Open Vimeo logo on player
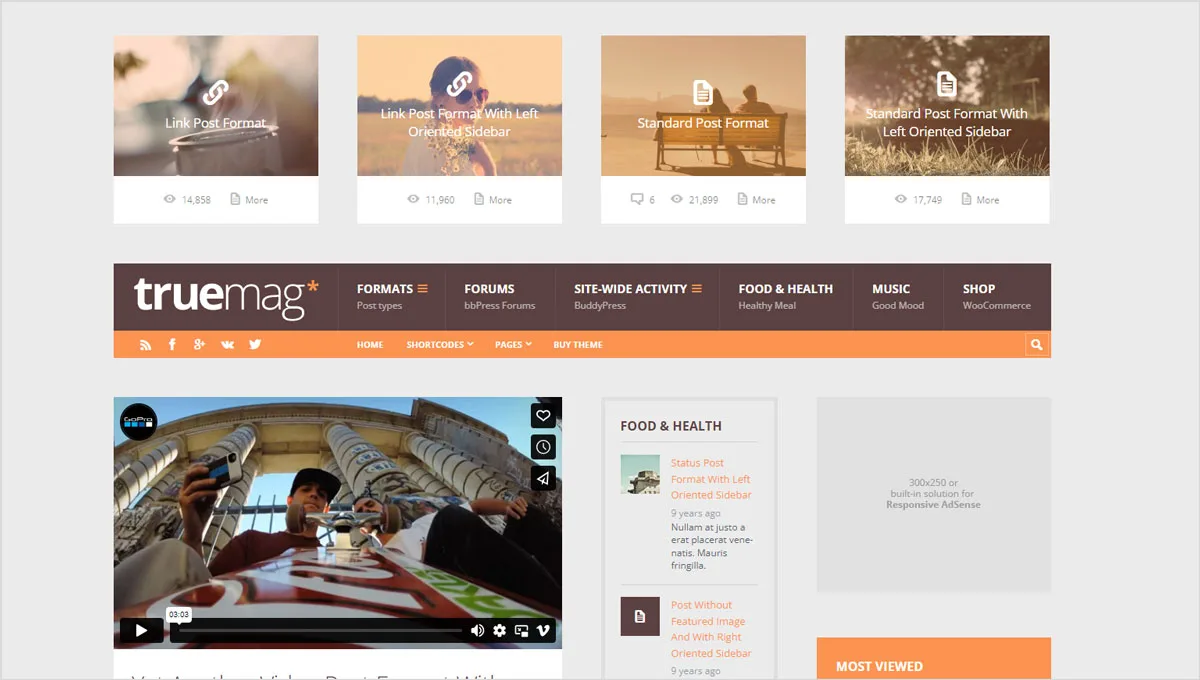1200x680 pixels. coord(544,630)
